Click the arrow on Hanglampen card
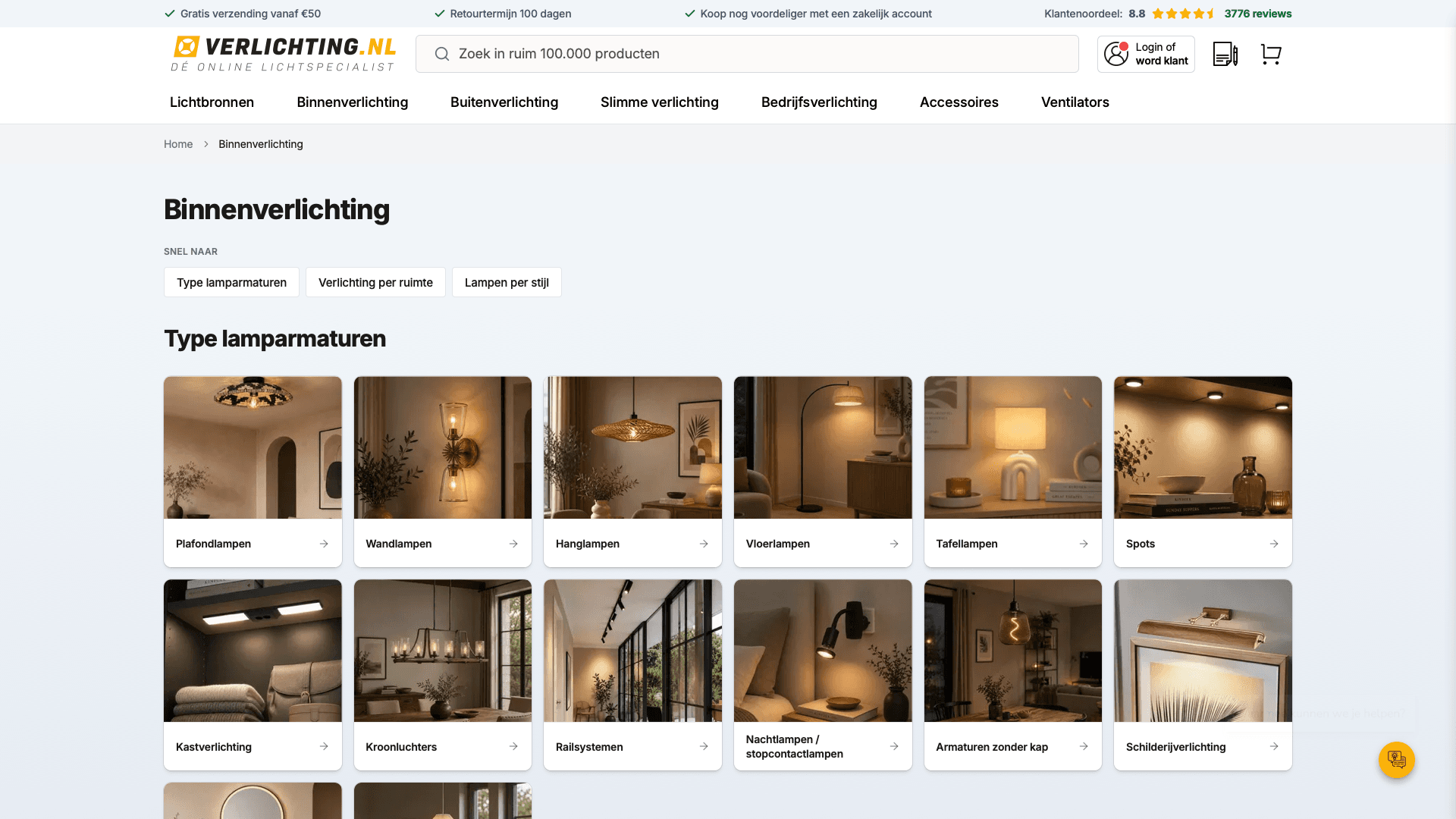1456x819 pixels. [704, 544]
